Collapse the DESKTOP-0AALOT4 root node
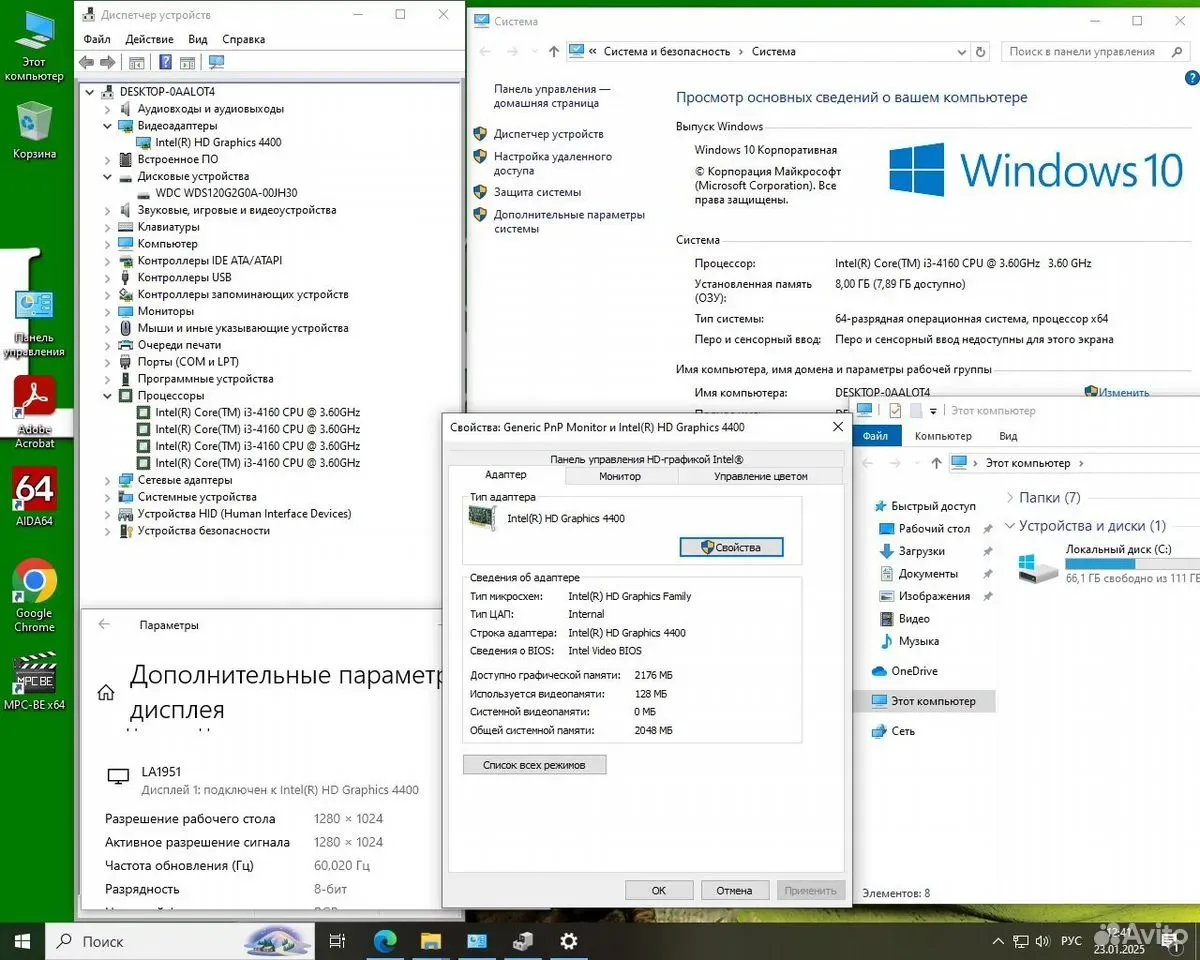Viewport: 1200px width, 960px height. point(90,92)
